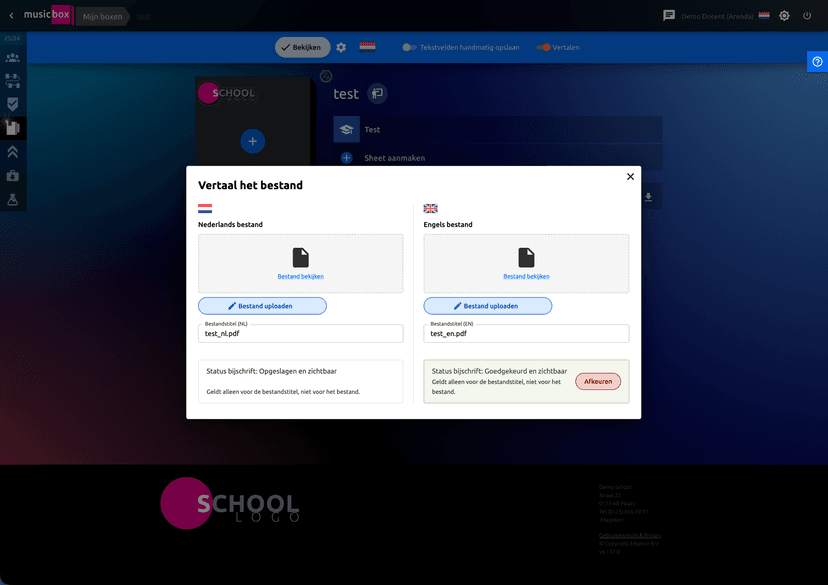This screenshot has height=585, width=828.
Task: Click the English file document icon
Action: click(526, 258)
